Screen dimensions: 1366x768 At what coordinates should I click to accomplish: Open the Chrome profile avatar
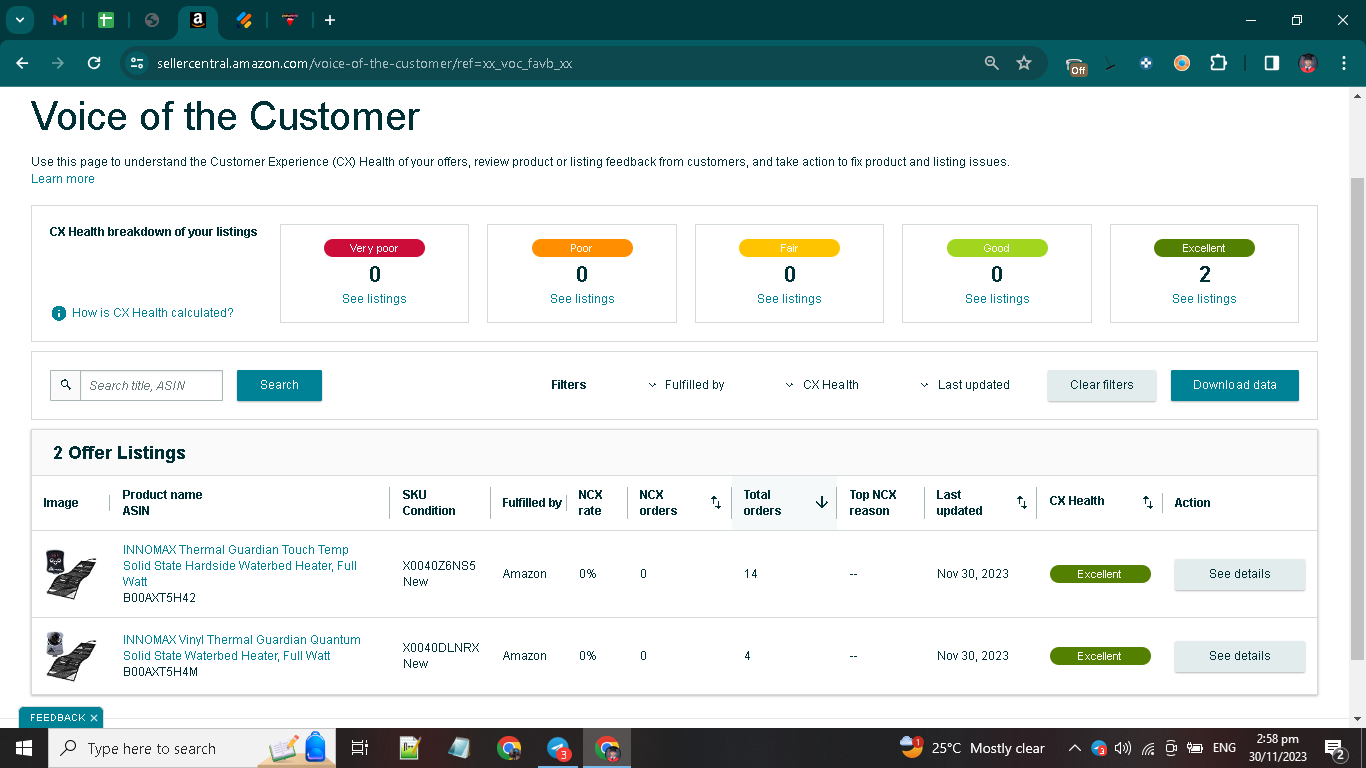click(1308, 63)
